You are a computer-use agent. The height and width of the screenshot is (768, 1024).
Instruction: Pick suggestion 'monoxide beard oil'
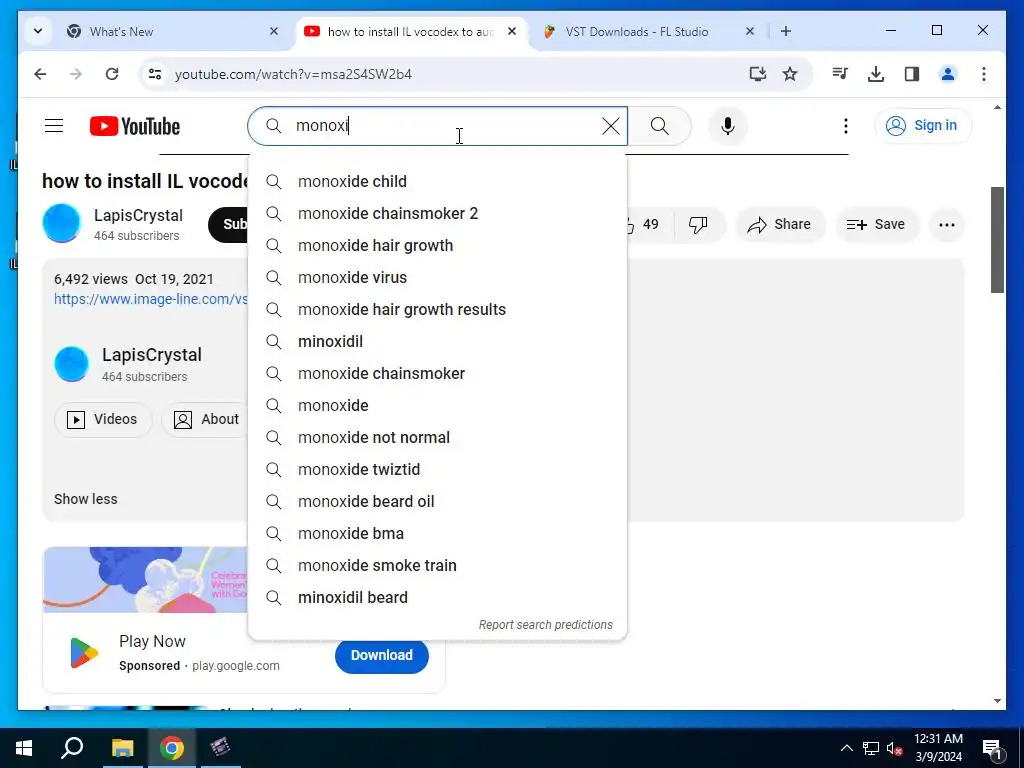pyautogui.click(x=438, y=502)
